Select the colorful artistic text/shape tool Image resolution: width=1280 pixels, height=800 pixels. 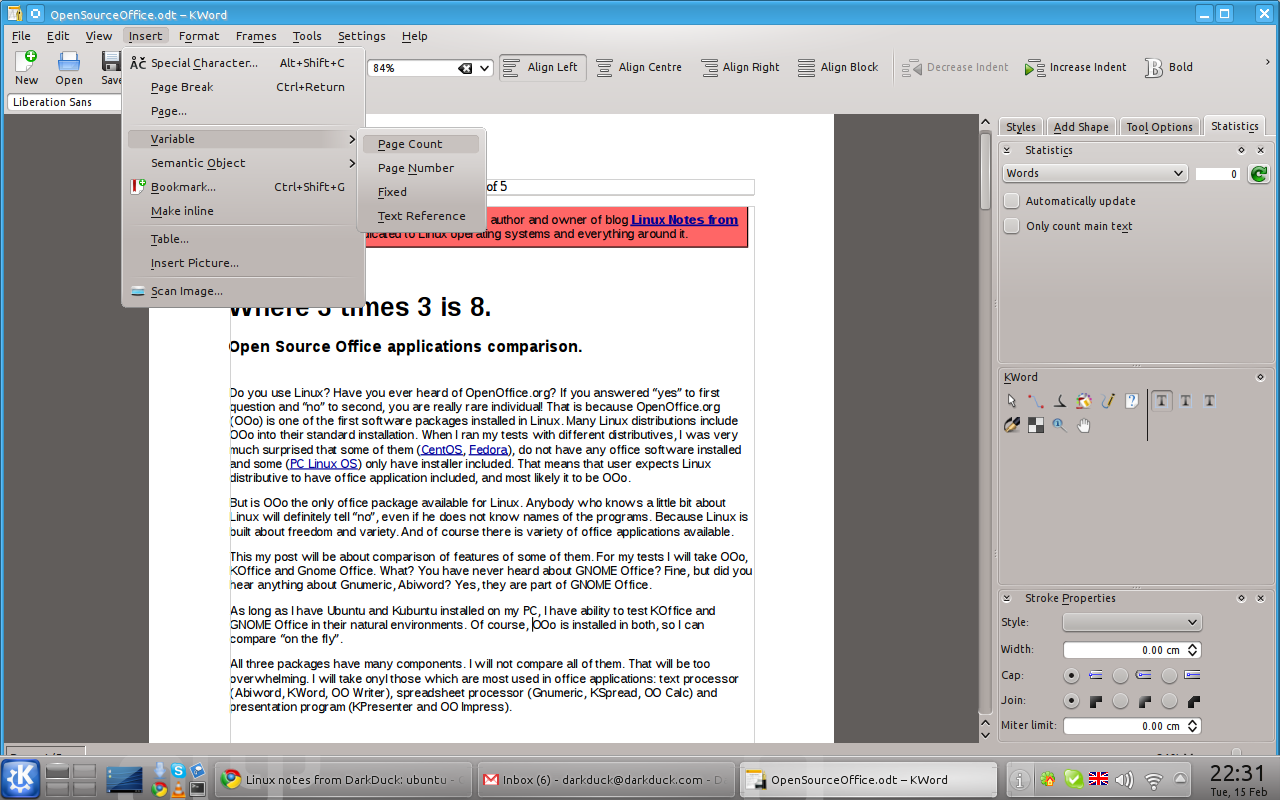click(1083, 400)
